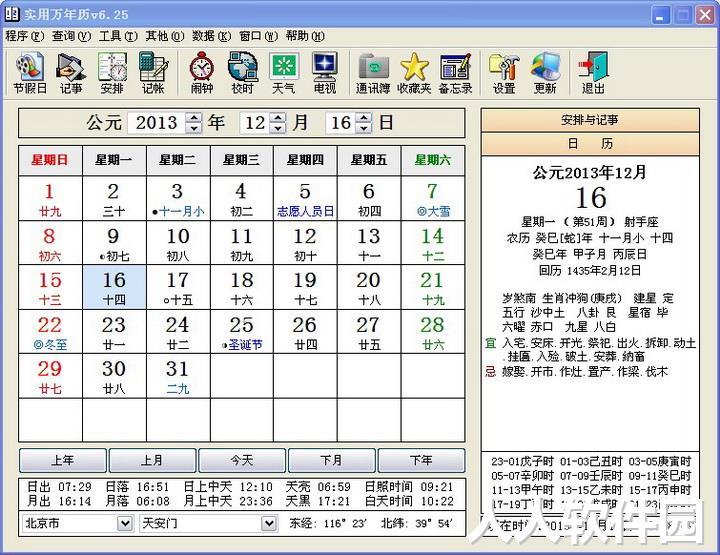Open the 设置 settings tool
The width and height of the screenshot is (720, 555).
tap(504, 73)
